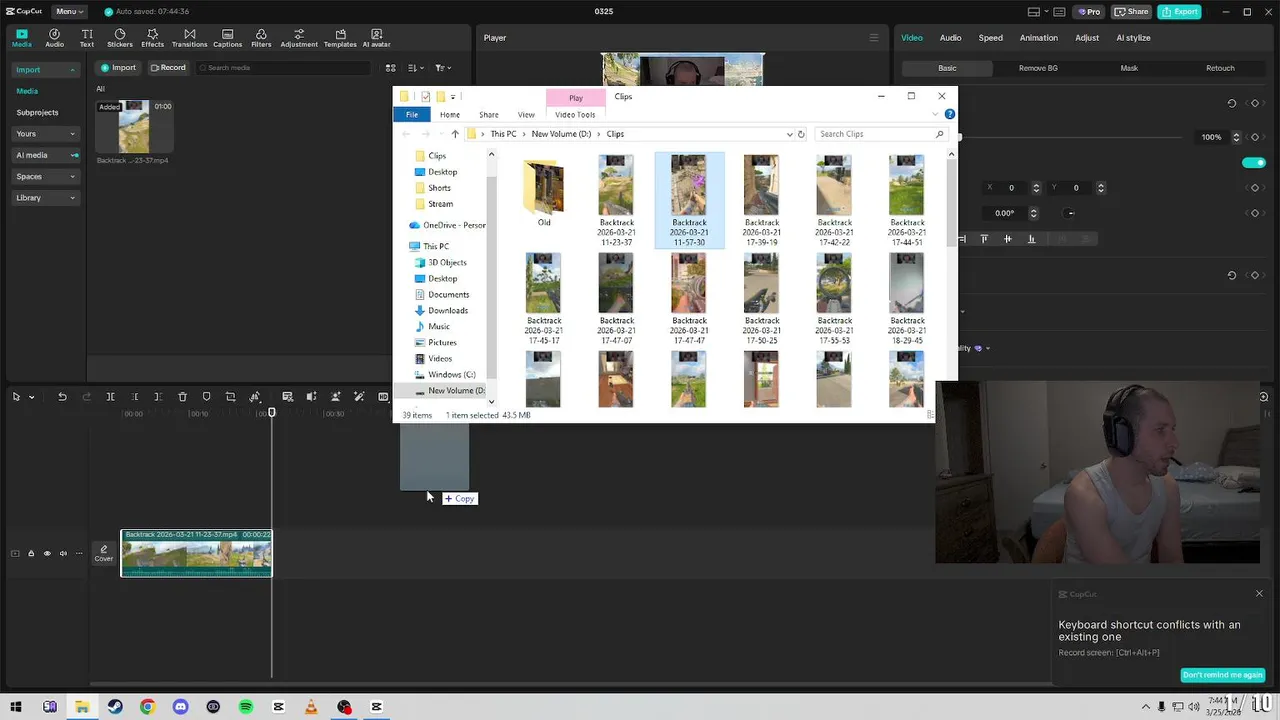Click the split clip tool in timeline toolbar

(110, 397)
